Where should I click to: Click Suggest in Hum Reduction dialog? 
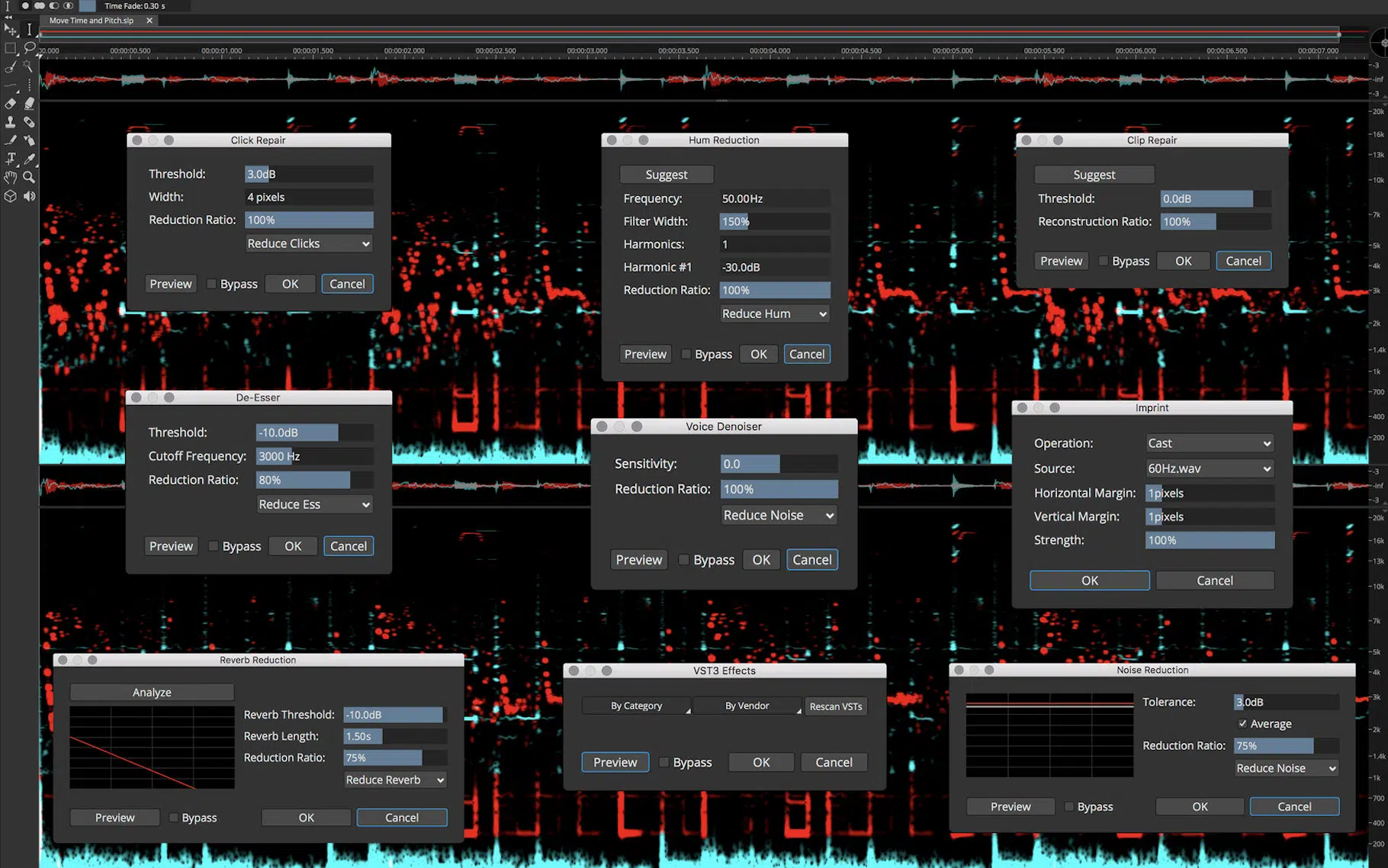pyautogui.click(x=667, y=175)
